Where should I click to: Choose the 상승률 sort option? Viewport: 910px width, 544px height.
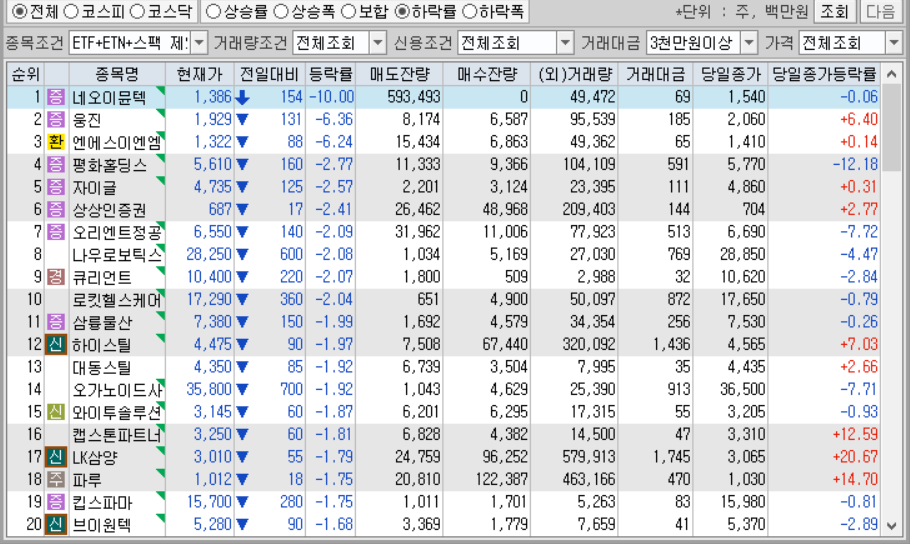tap(214, 11)
